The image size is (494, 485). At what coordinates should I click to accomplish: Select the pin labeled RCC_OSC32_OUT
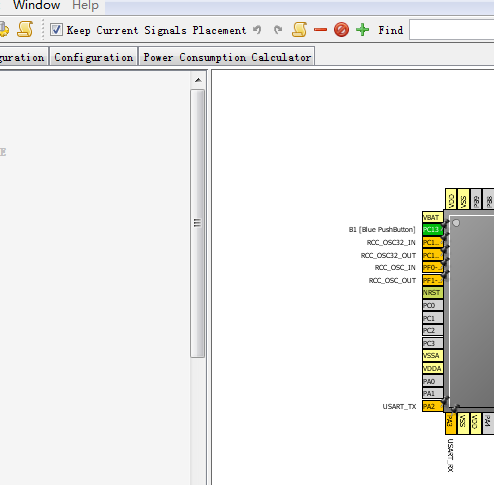(432, 255)
